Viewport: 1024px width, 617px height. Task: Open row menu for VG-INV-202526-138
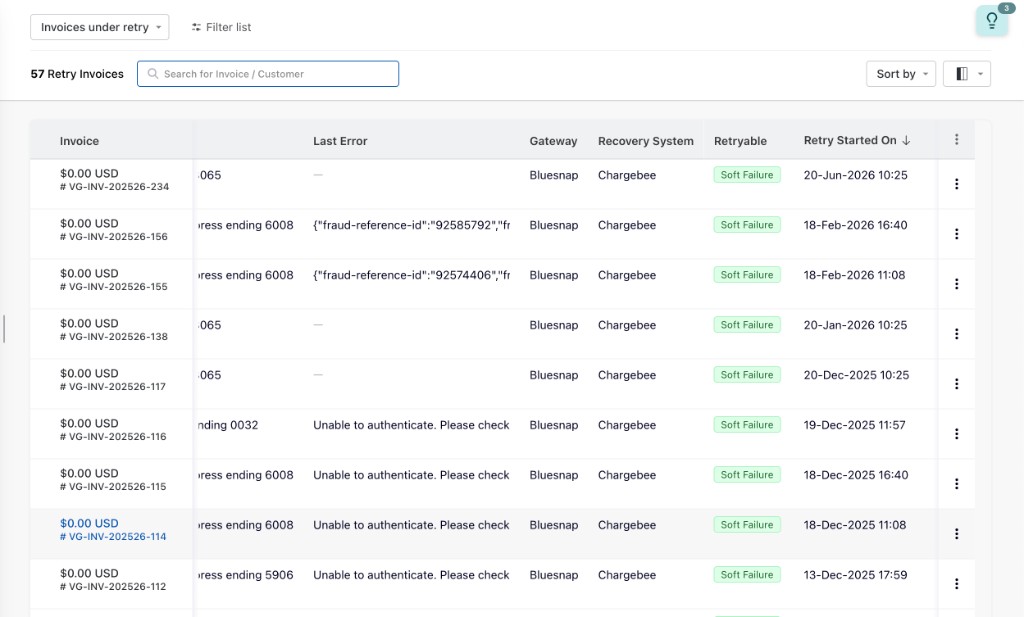click(x=956, y=334)
